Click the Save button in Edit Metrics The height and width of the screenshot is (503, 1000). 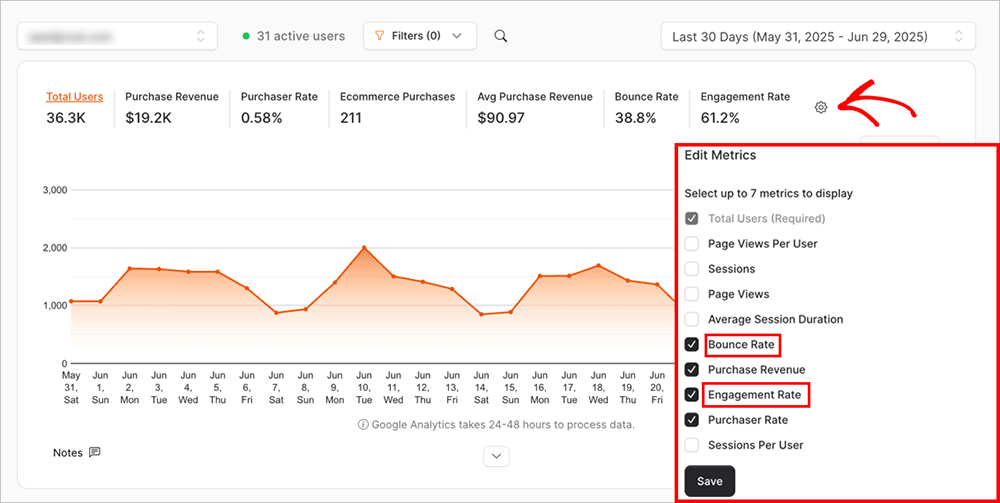pos(709,481)
